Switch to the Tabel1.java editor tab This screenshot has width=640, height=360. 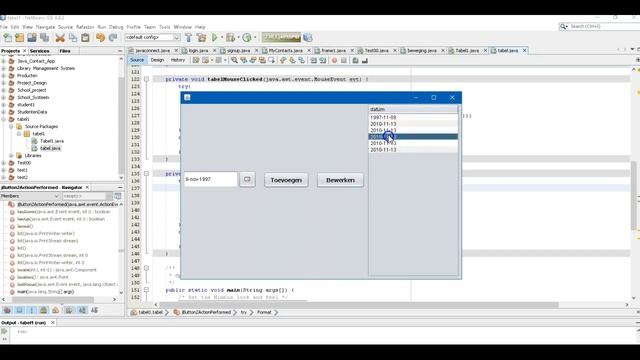pyautogui.click(x=467, y=51)
